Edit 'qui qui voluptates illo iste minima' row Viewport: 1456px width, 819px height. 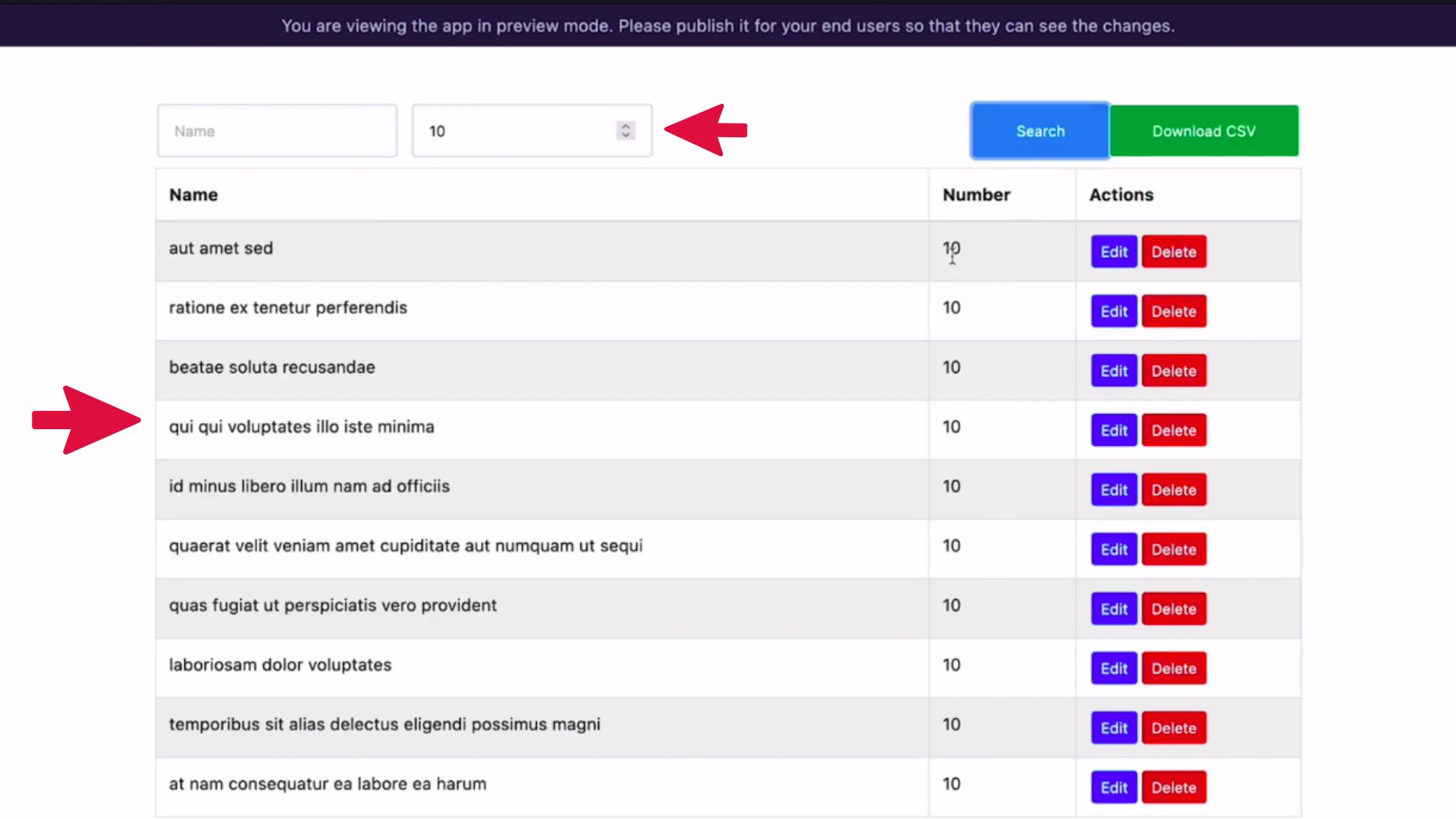point(1114,430)
